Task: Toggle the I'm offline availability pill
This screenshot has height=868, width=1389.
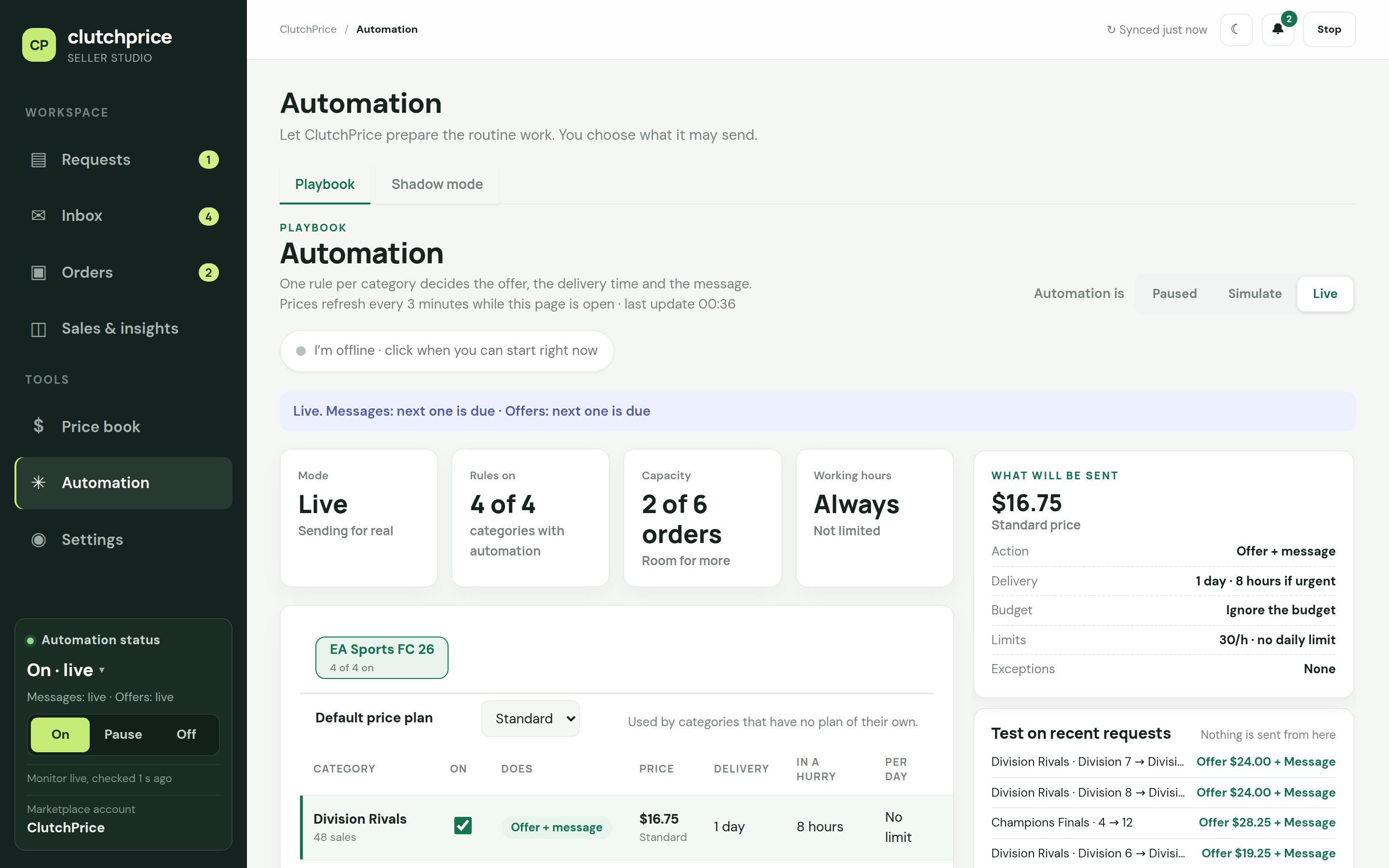Action: 447,351
